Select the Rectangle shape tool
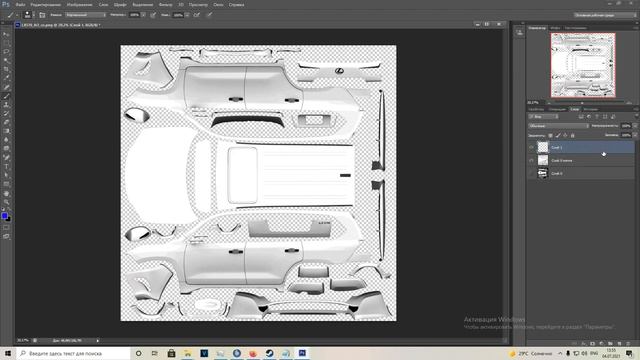 [6, 184]
